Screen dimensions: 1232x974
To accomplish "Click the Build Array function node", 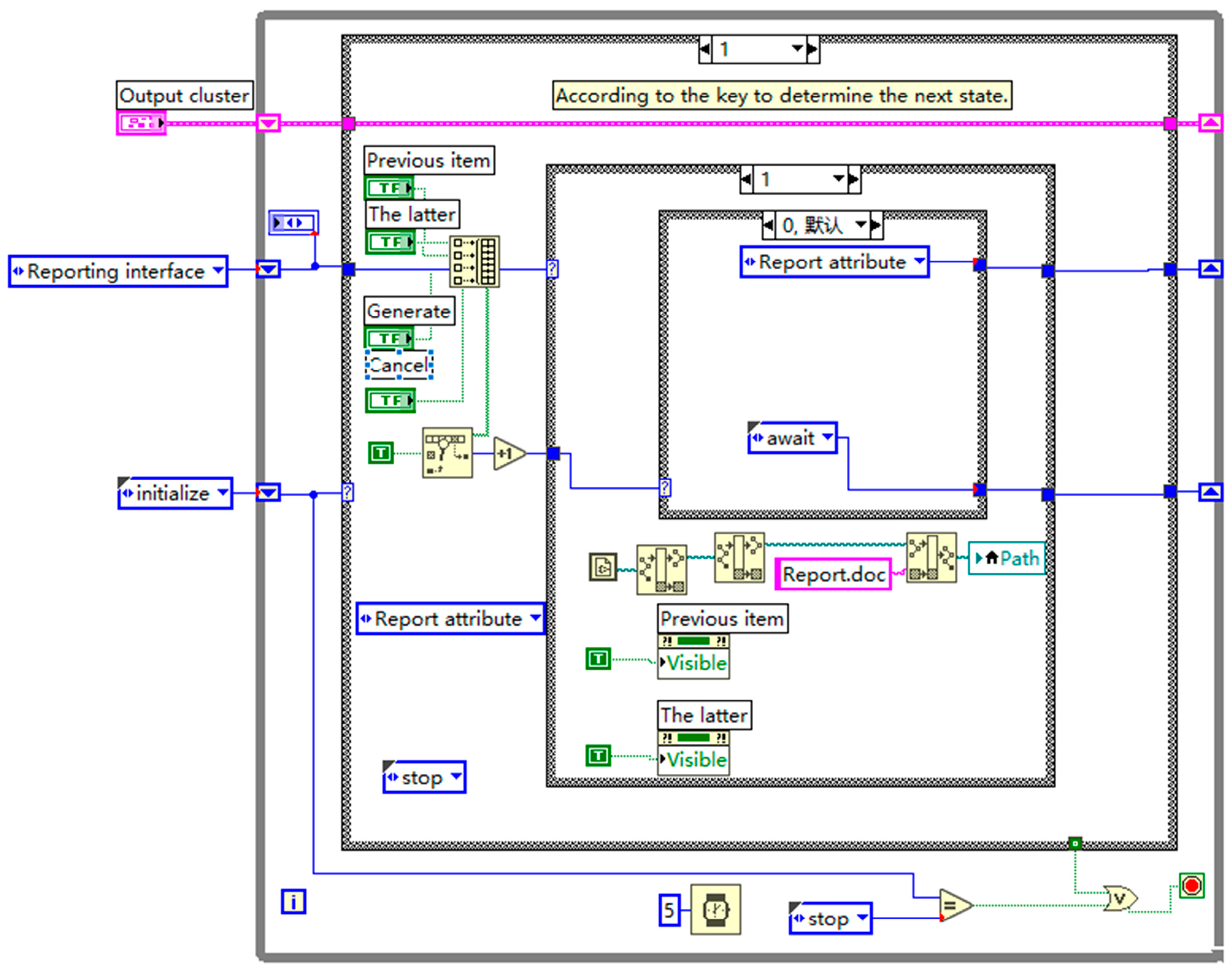I will pyautogui.click(x=474, y=262).
